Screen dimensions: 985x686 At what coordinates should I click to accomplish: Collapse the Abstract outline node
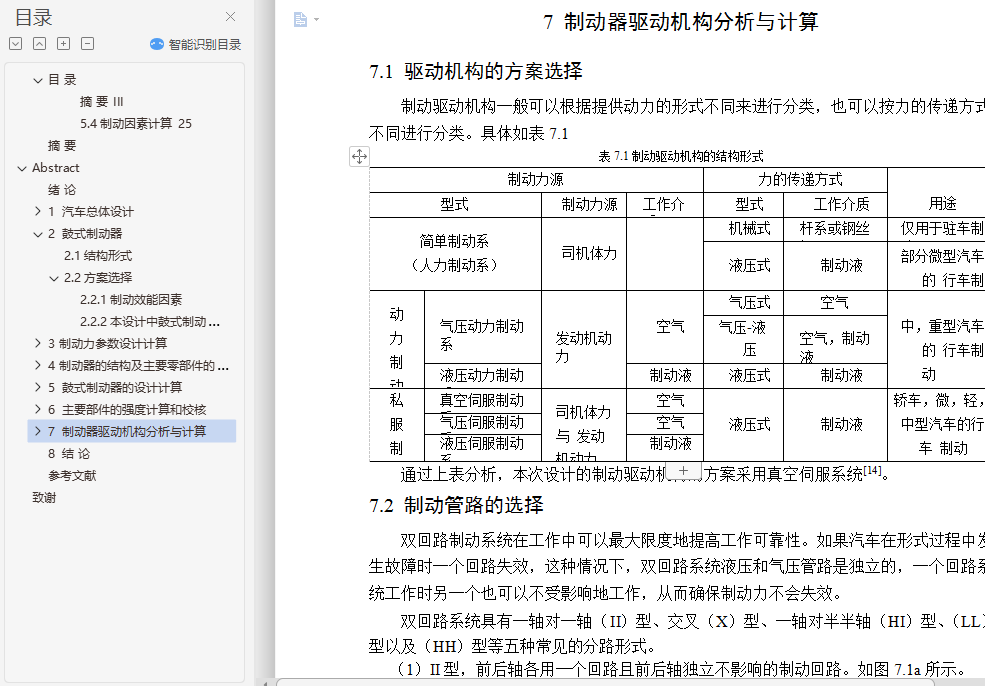click(22, 168)
